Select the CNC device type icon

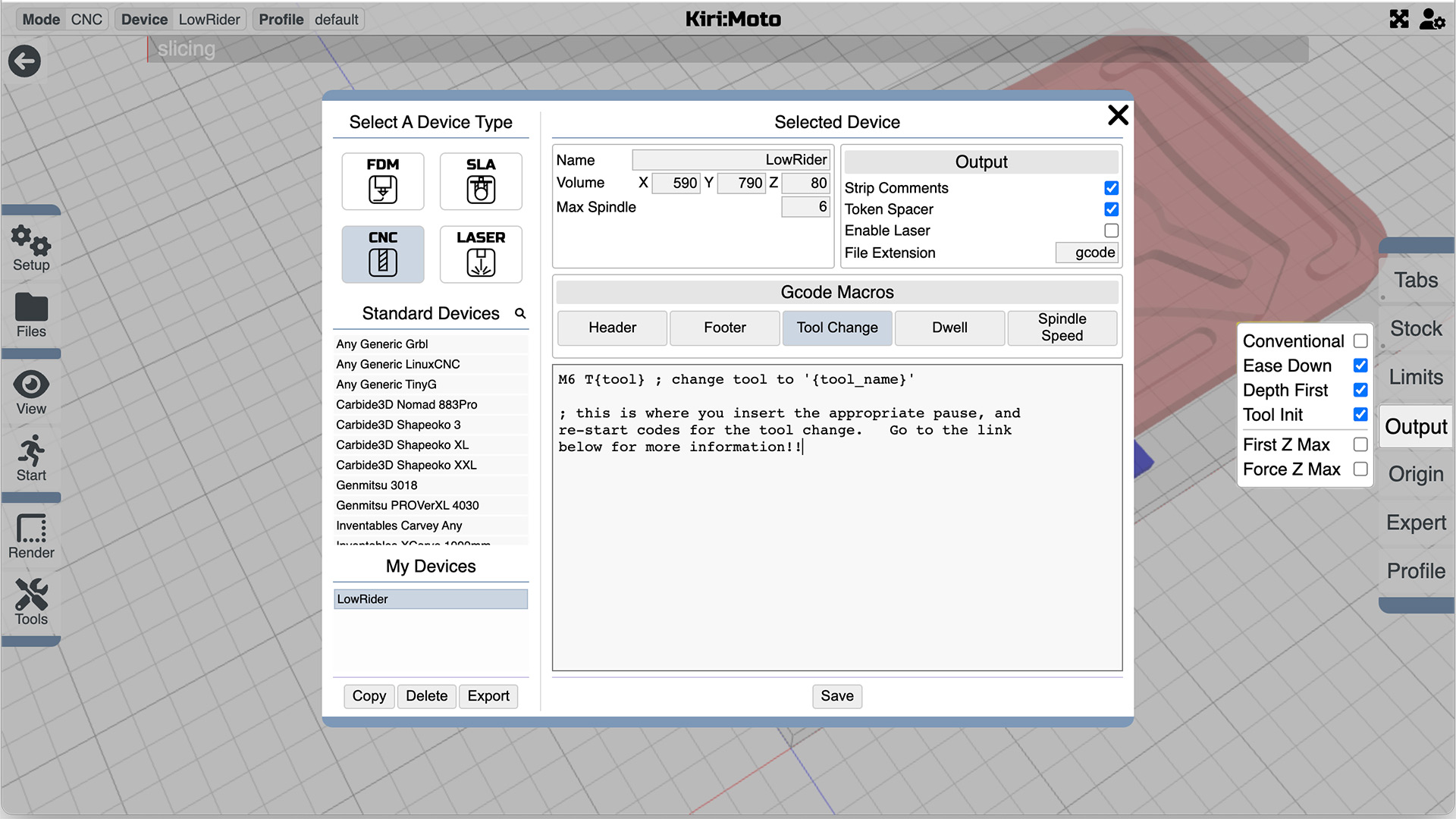tap(383, 254)
